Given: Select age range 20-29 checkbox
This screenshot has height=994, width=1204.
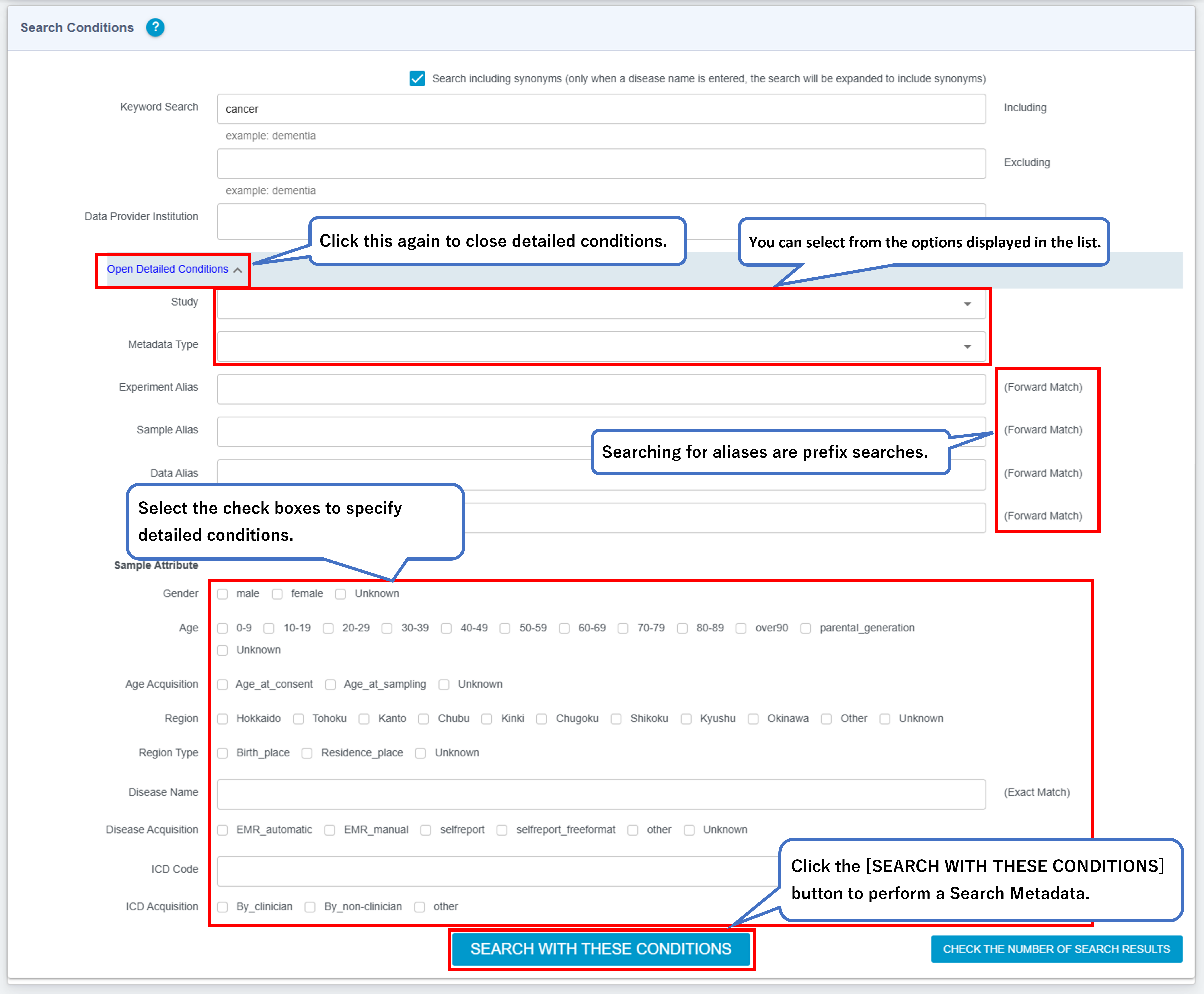Looking at the screenshot, I should click(x=328, y=628).
